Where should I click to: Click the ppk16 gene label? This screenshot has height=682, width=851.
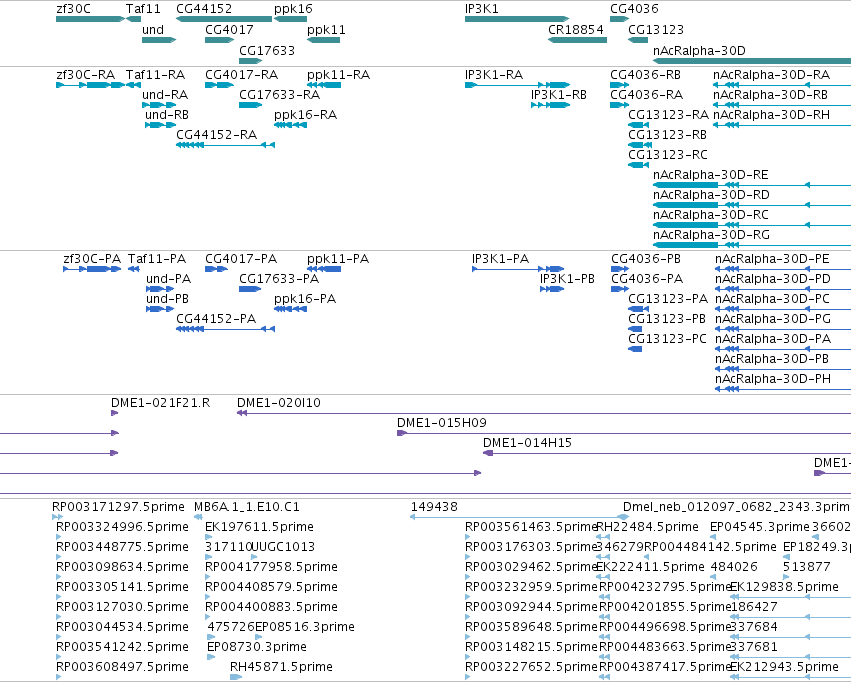pos(293,9)
